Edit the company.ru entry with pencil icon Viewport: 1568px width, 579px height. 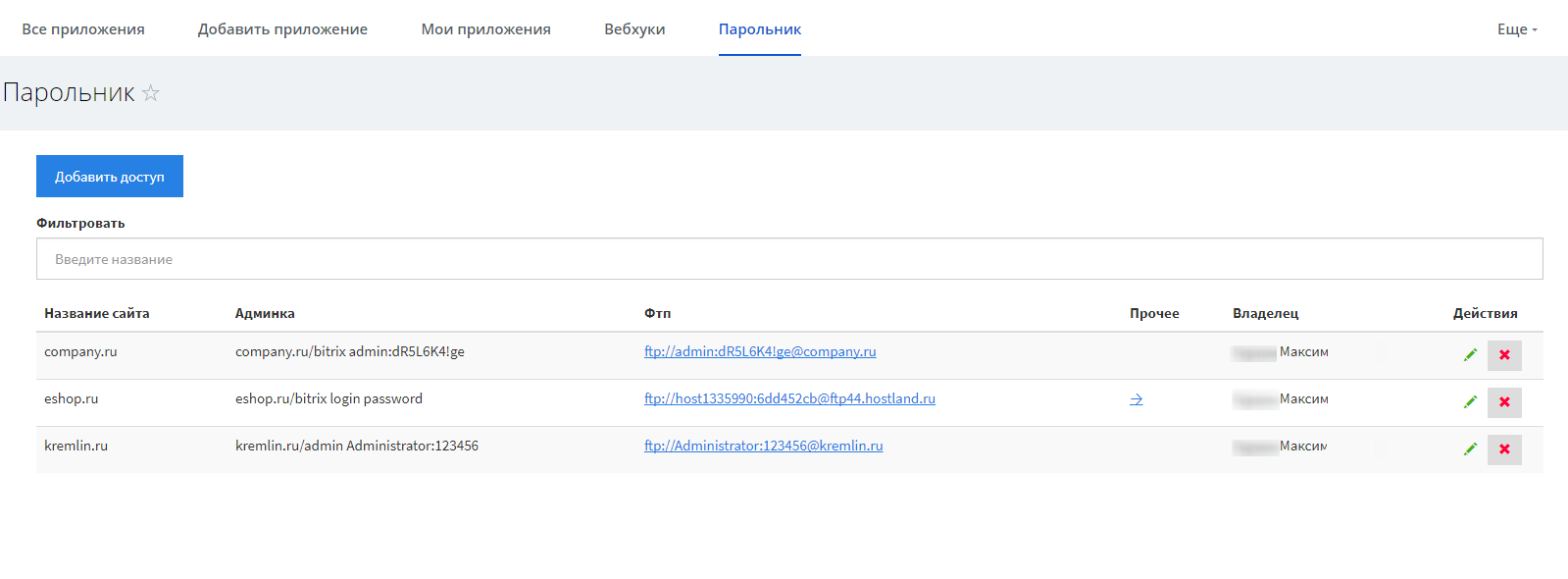(x=1470, y=355)
